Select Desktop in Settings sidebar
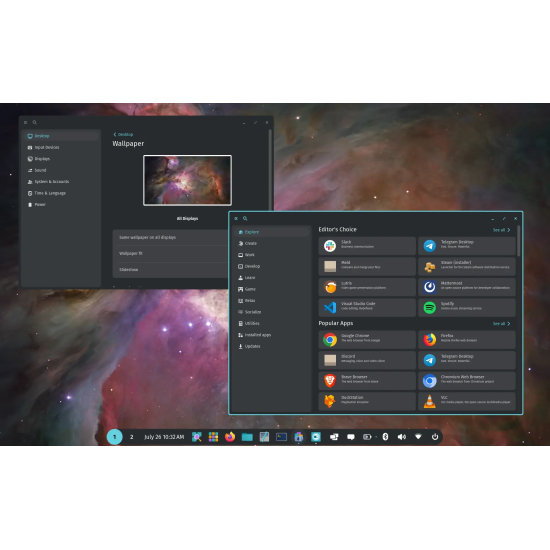 [x=61, y=136]
